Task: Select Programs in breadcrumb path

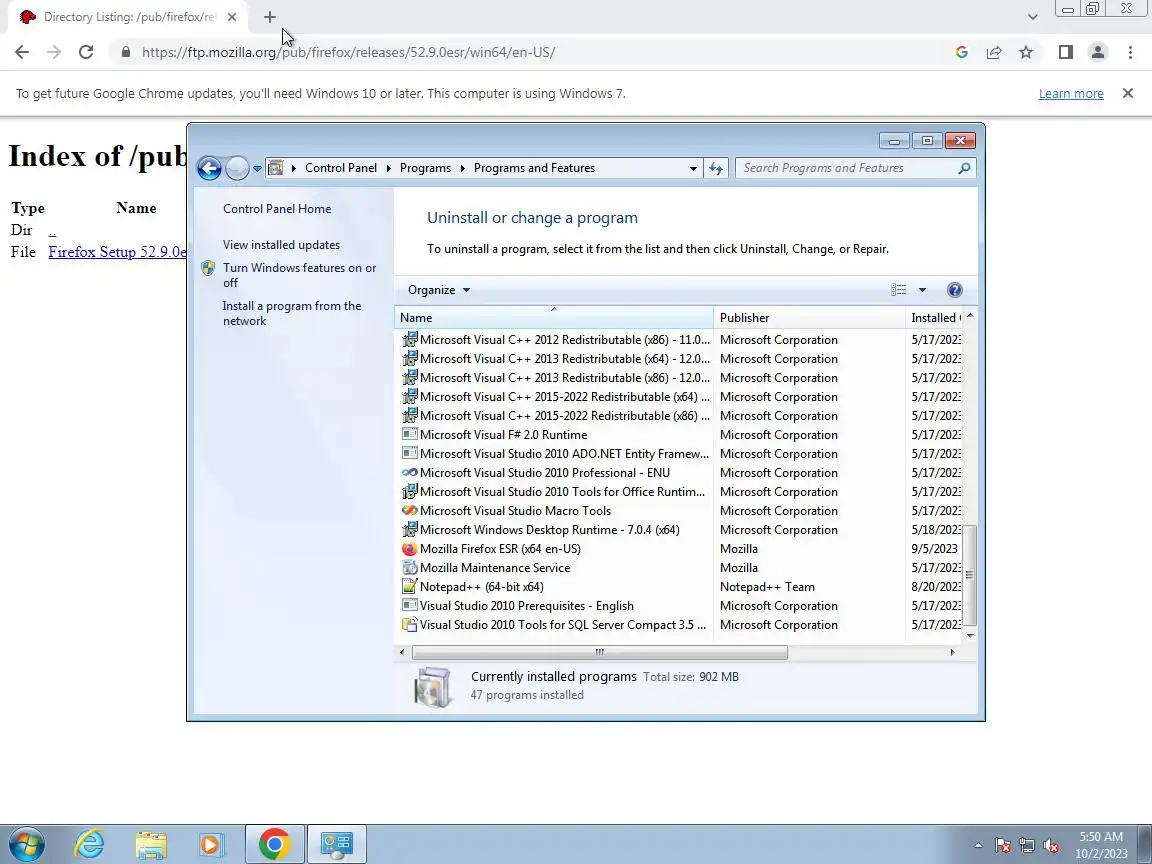Action: 425,168
